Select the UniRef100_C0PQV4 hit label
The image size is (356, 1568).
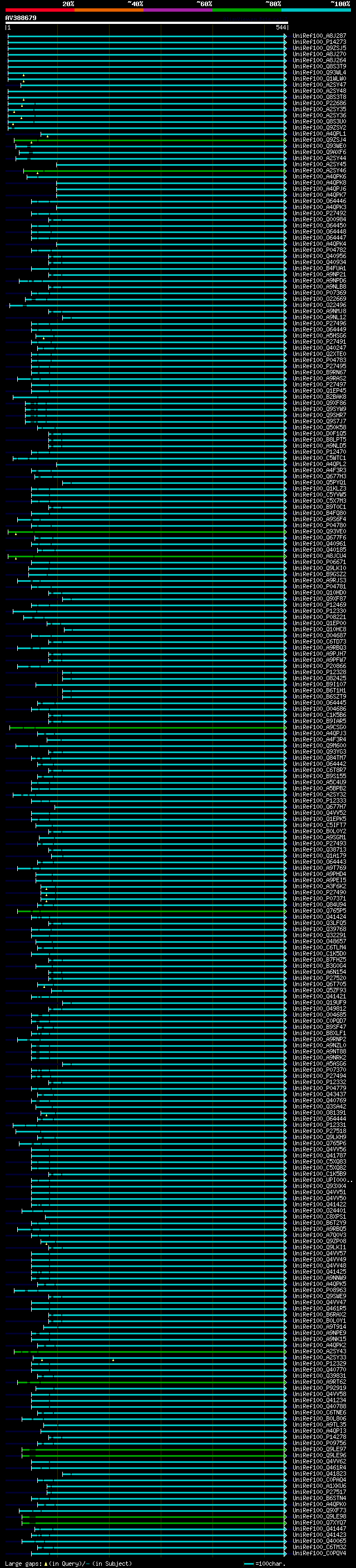click(x=319, y=1554)
